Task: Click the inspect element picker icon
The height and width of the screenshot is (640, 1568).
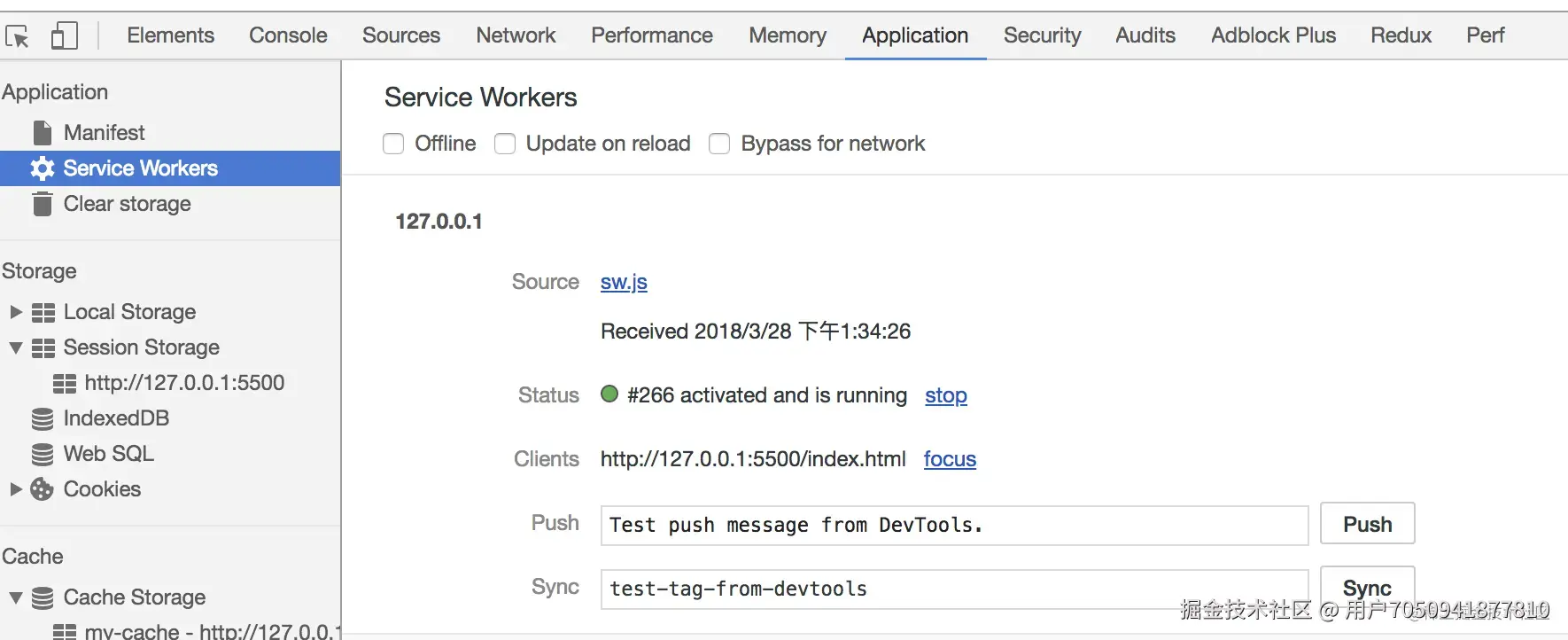Action: coord(18,36)
